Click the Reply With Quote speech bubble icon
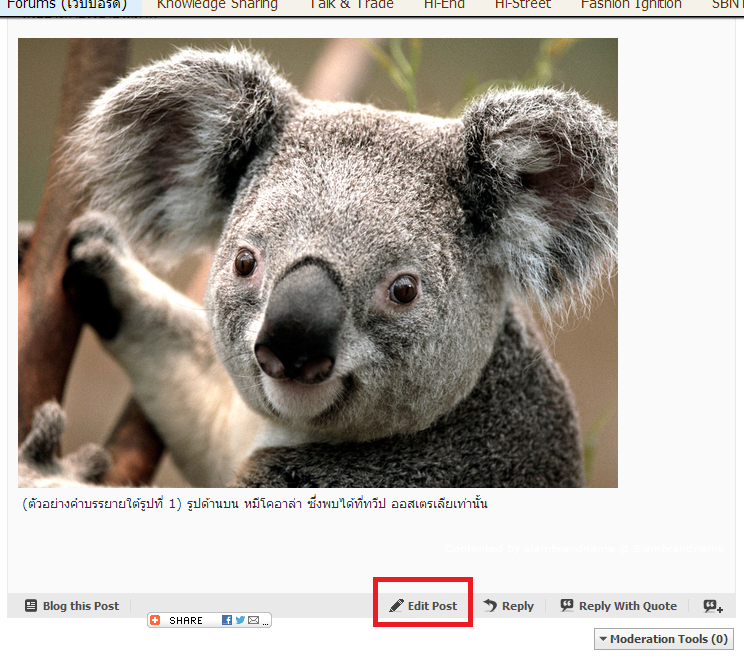 tap(567, 606)
